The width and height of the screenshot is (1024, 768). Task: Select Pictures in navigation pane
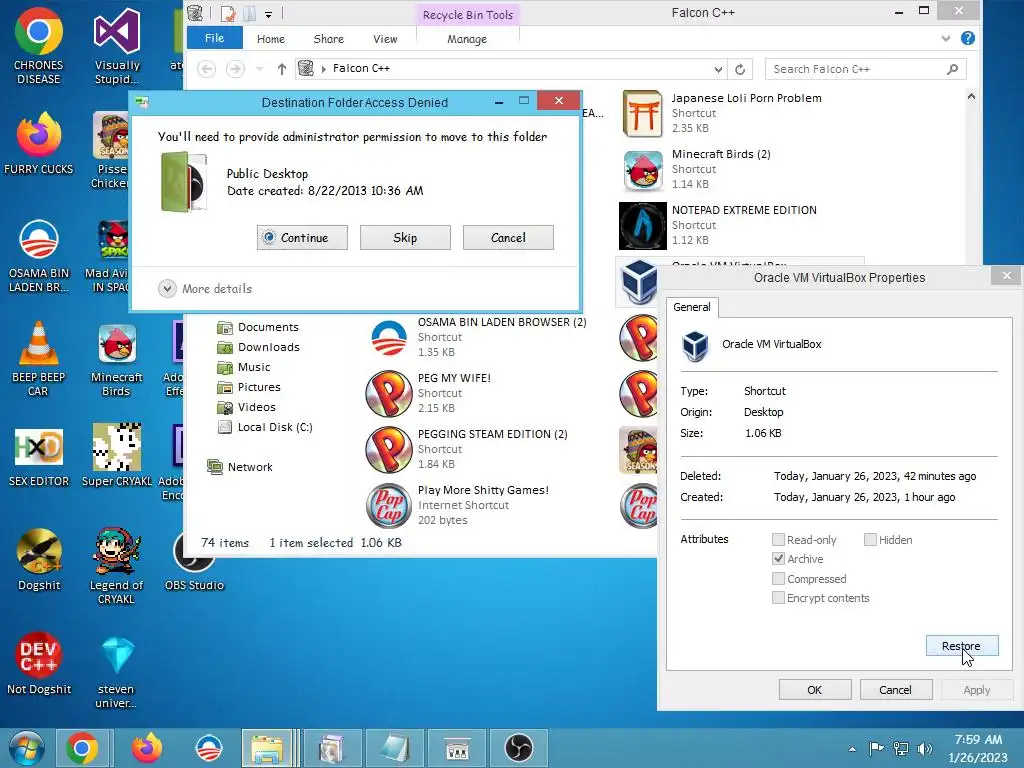pyautogui.click(x=249, y=387)
